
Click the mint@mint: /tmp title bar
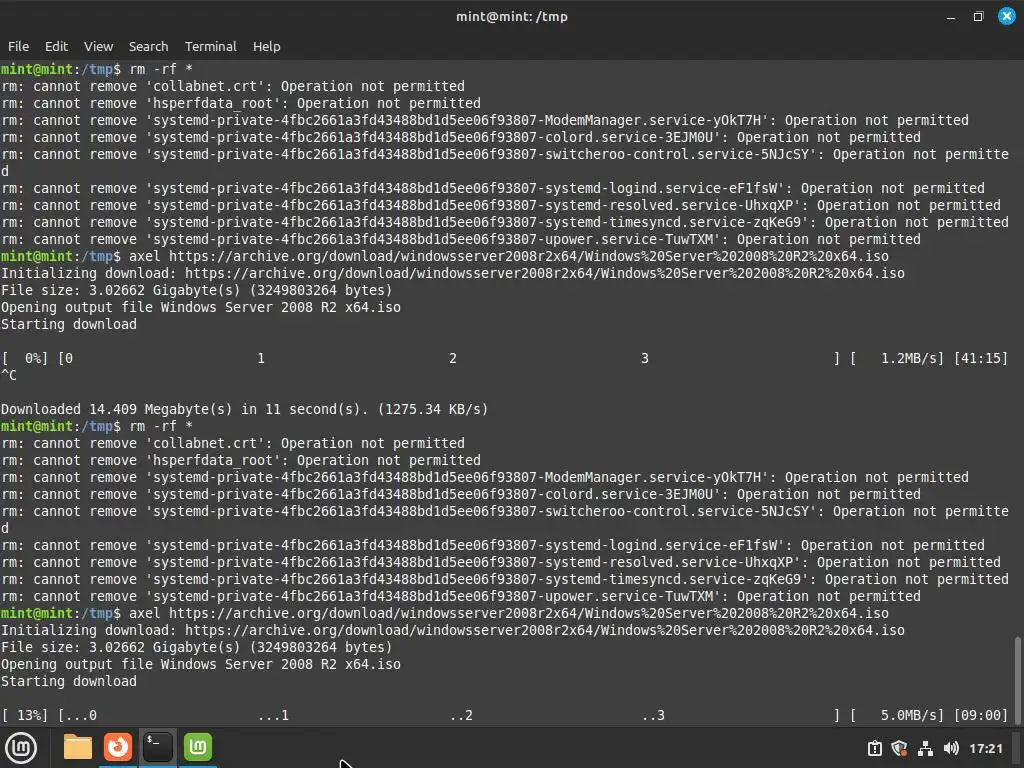click(x=511, y=16)
